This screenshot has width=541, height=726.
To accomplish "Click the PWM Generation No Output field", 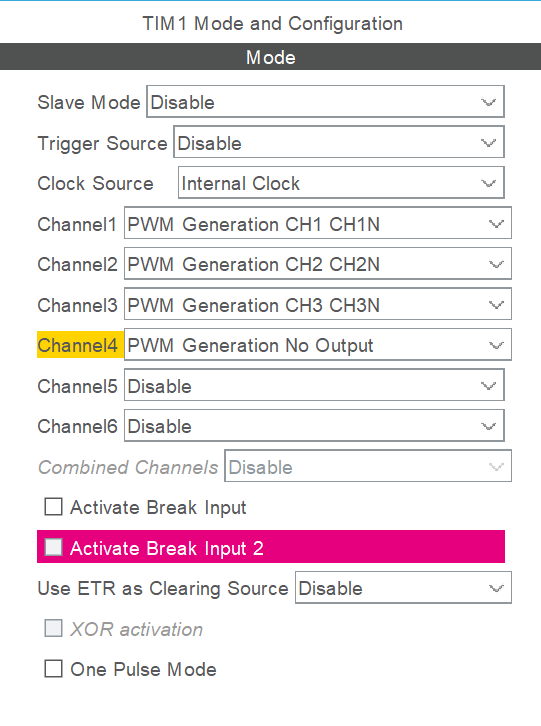I will tap(318, 345).
